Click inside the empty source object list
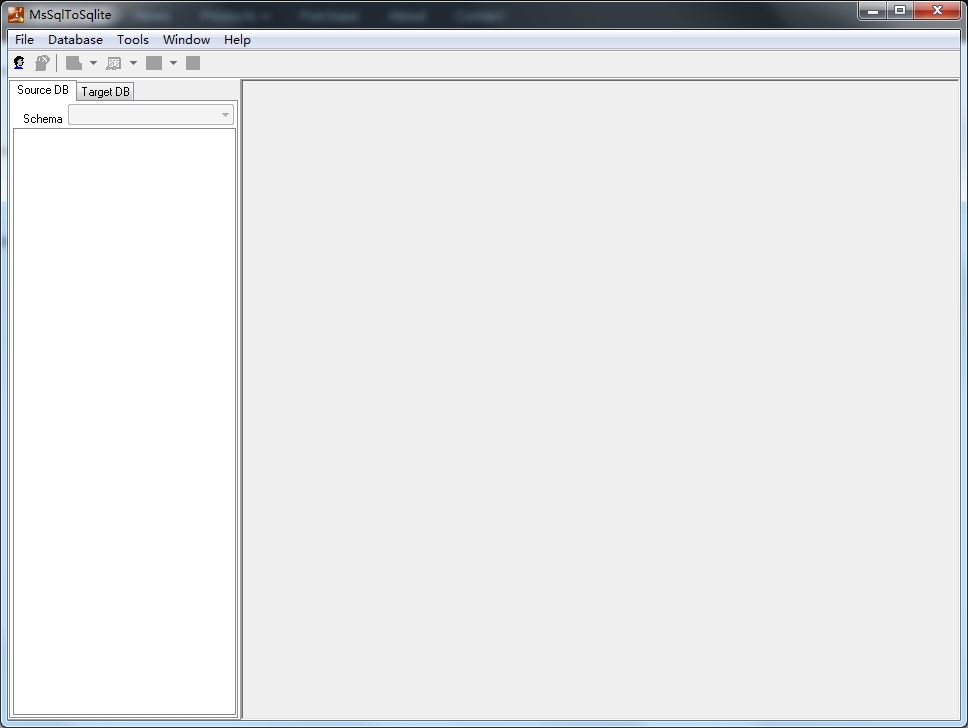The width and height of the screenshot is (968, 728). click(x=124, y=422)
